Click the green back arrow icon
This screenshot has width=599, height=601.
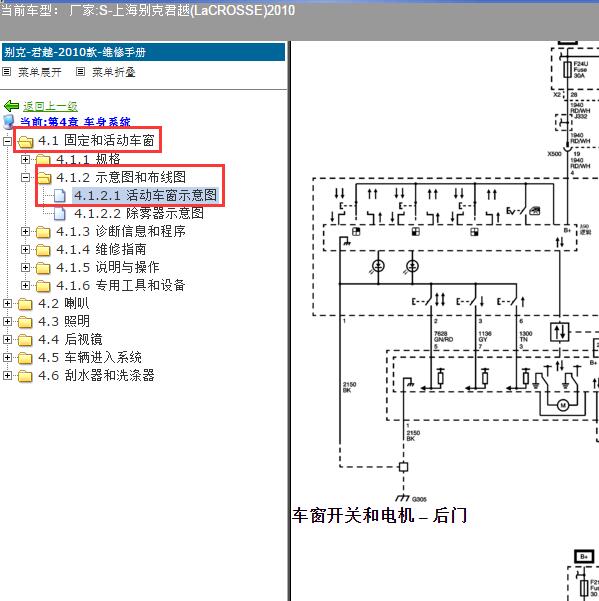pos(11,106)
